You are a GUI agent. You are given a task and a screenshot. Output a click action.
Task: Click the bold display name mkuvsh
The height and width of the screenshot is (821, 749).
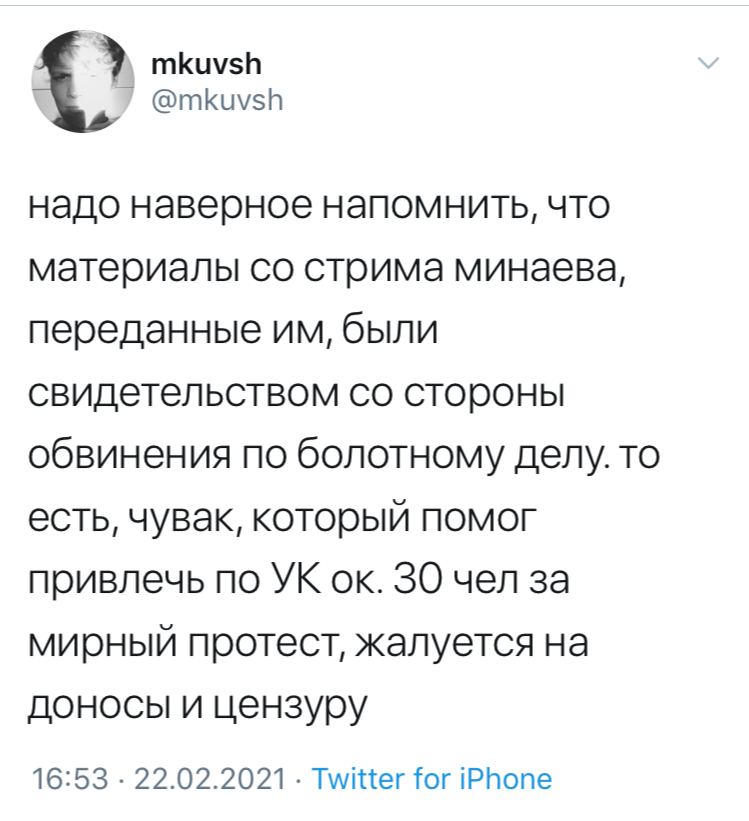click(x=210, y=65)
